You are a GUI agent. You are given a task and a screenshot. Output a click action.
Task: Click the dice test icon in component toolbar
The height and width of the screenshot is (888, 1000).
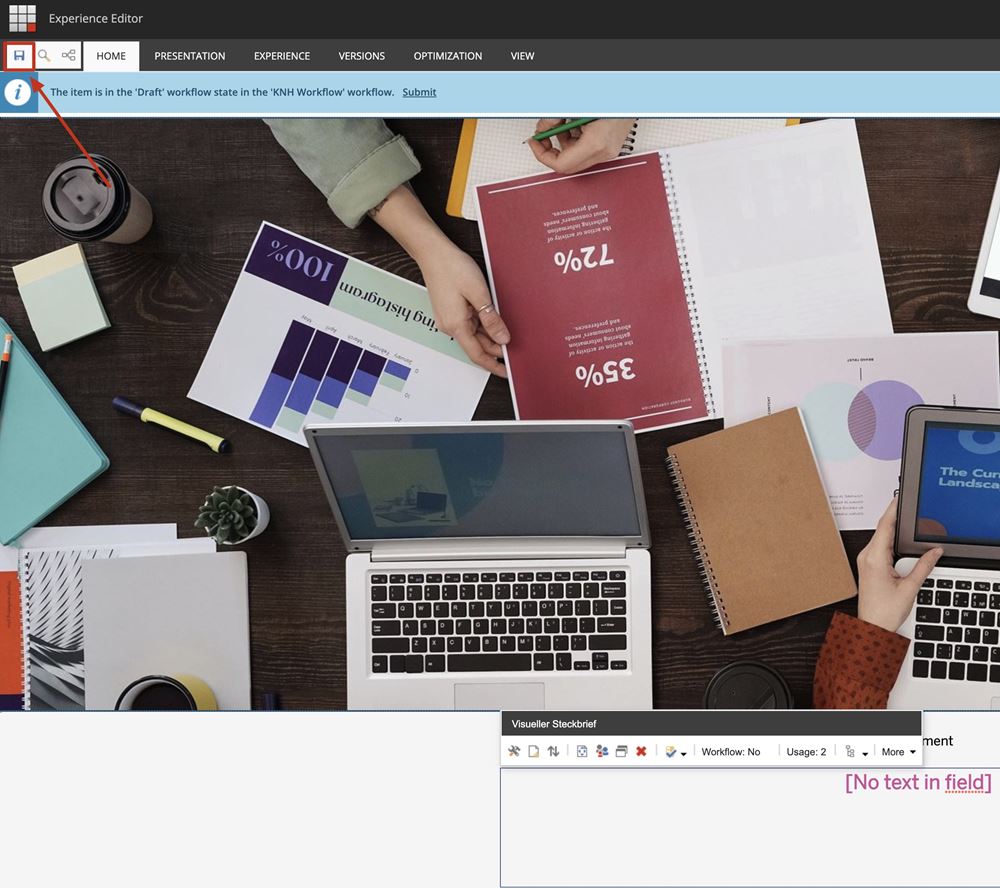coord(582,752)
